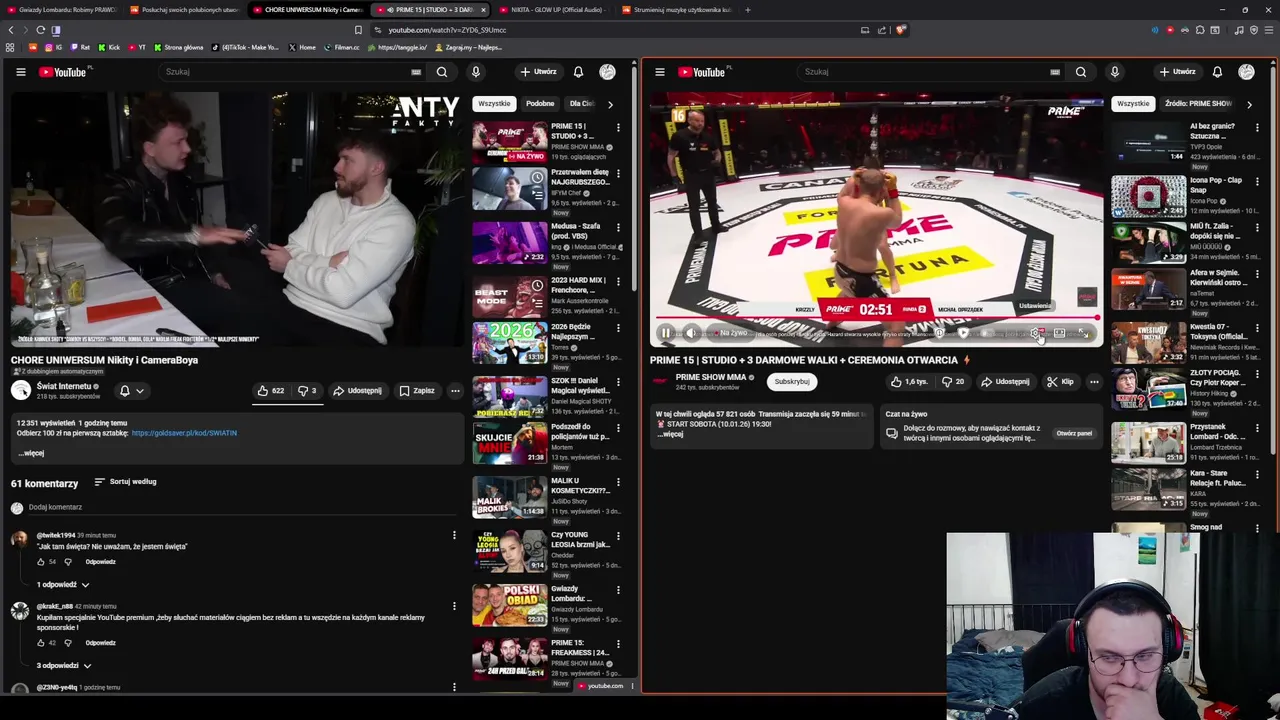The width and height of the screenshot is (1280, 720).
Task: Expand '1 odpowiedź' replies
Action: [63, 585]
